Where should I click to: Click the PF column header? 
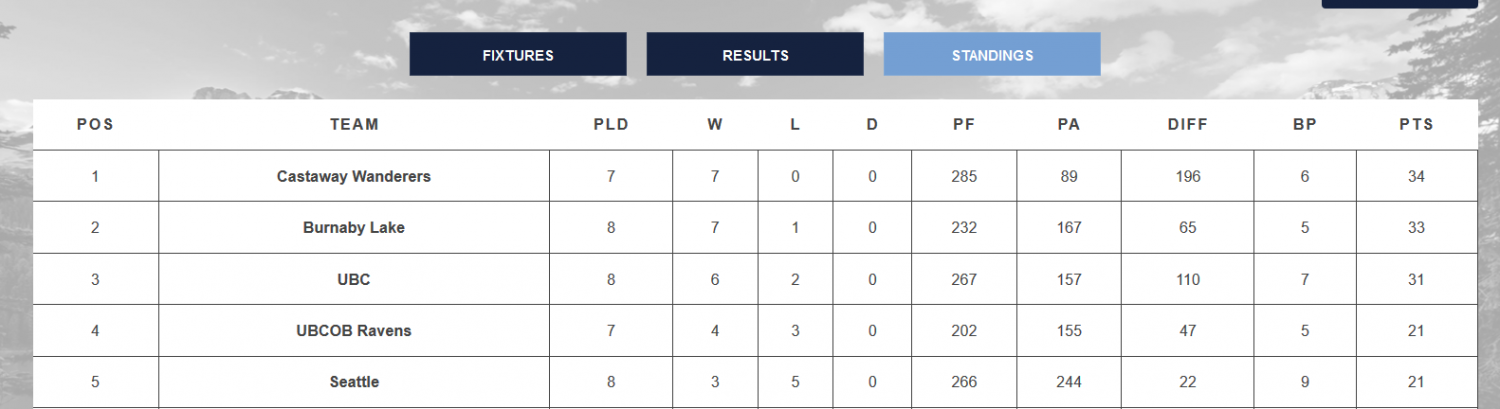point(964,125)
